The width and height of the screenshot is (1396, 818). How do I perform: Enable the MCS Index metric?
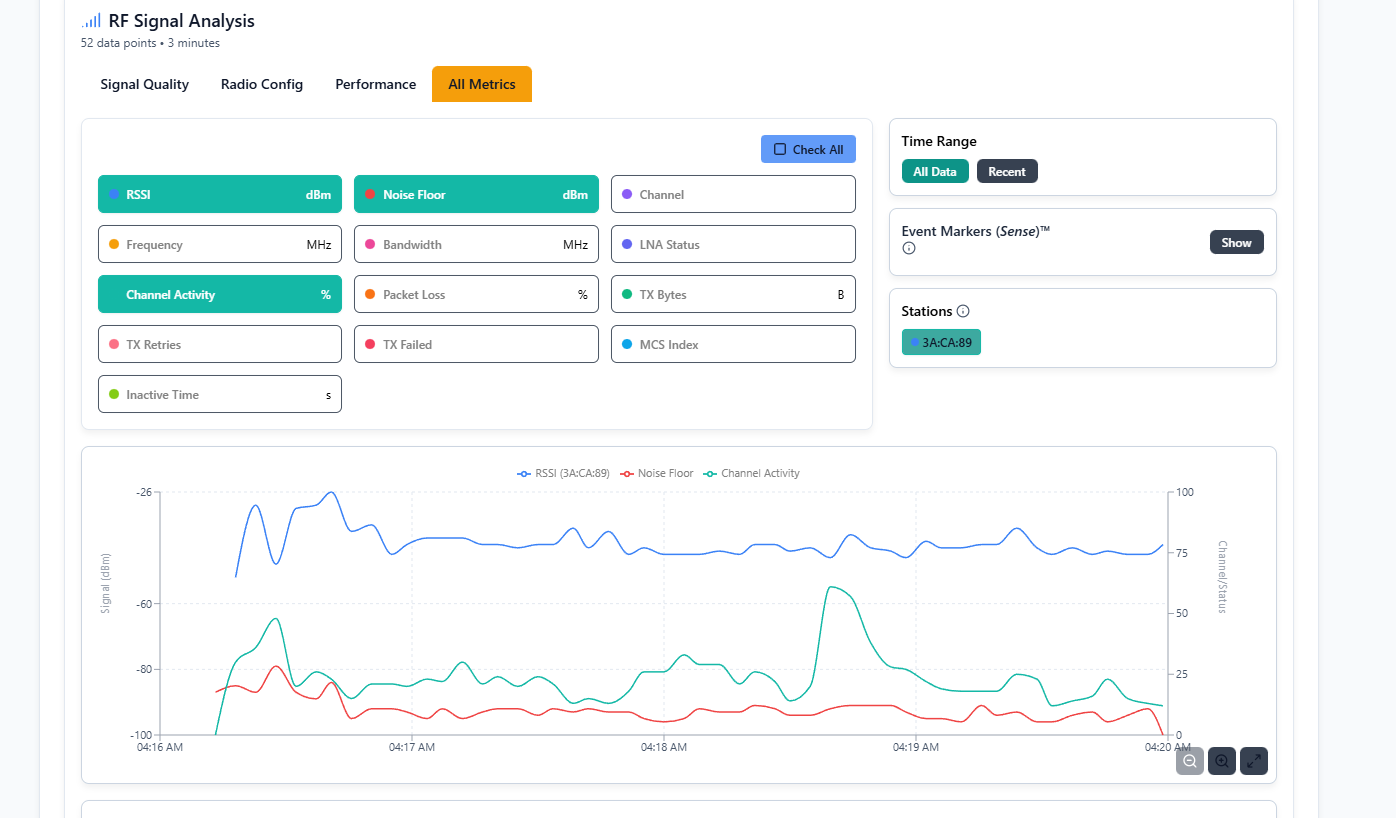pos(733,345)
